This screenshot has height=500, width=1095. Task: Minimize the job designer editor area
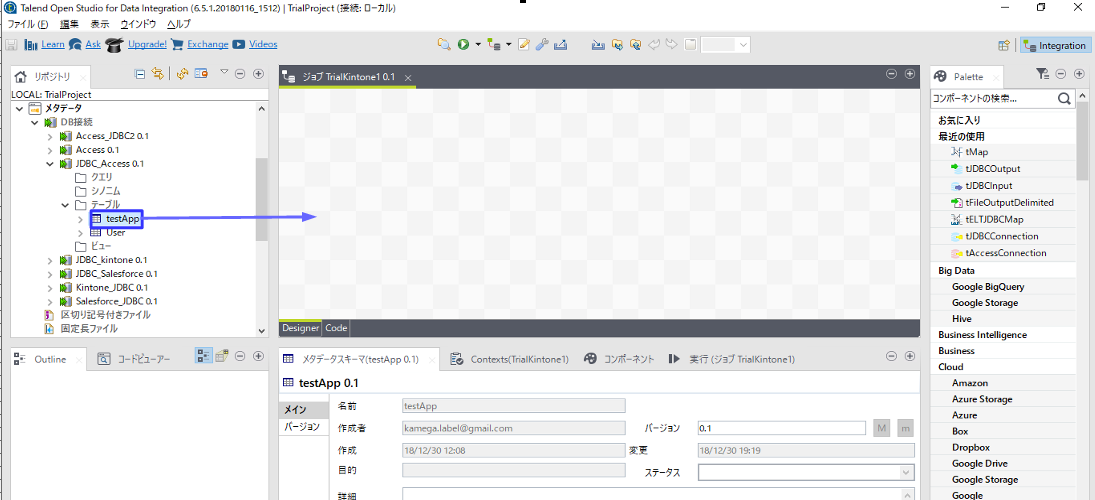891,74
